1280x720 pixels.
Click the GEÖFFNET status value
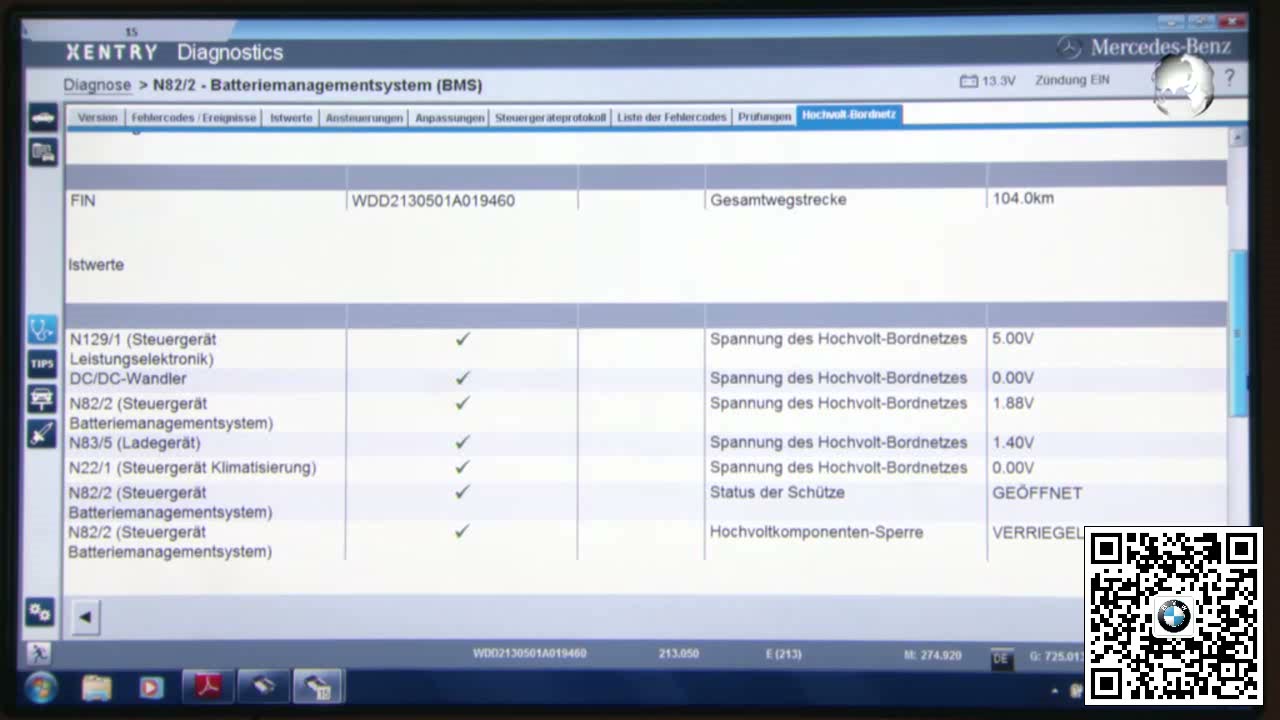[x=1037, y=493]
